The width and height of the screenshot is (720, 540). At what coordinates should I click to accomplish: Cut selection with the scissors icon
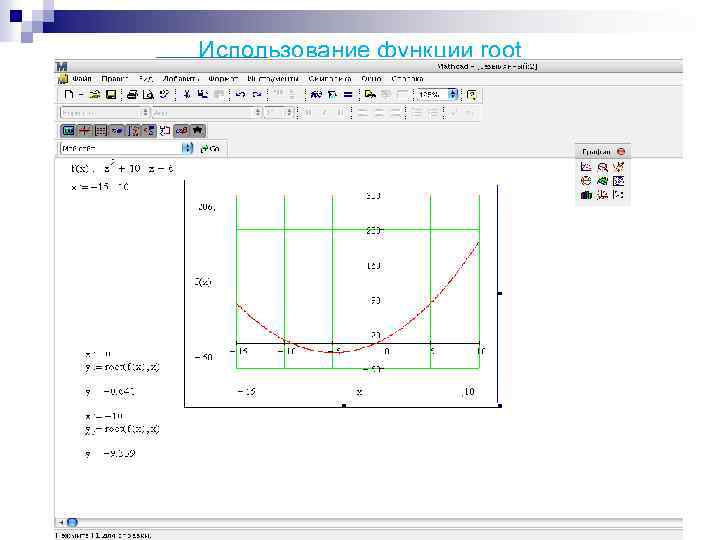pyautogui.click(x=186, y=95)
